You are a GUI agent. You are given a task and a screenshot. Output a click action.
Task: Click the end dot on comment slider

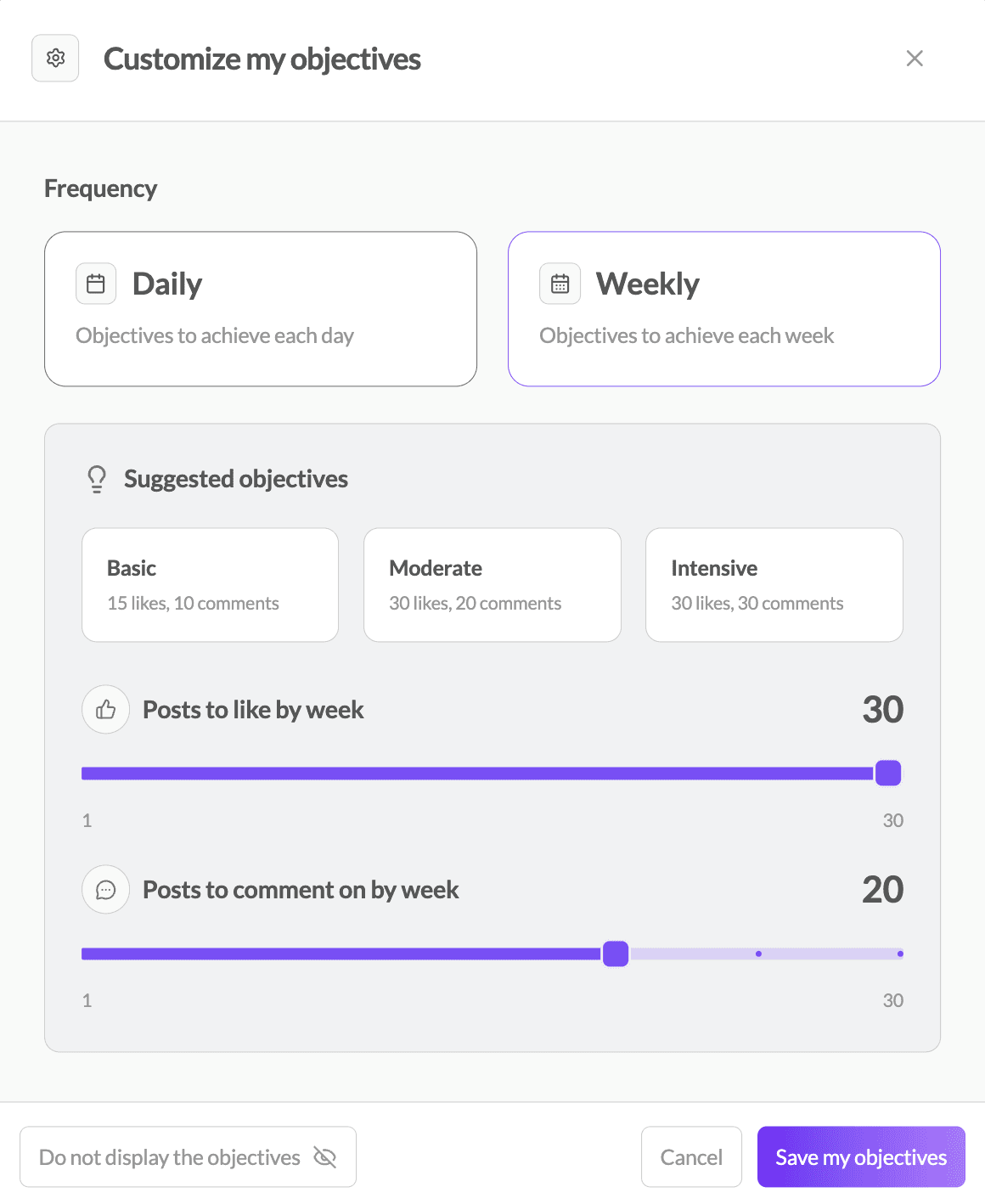[x=900, y=954]
